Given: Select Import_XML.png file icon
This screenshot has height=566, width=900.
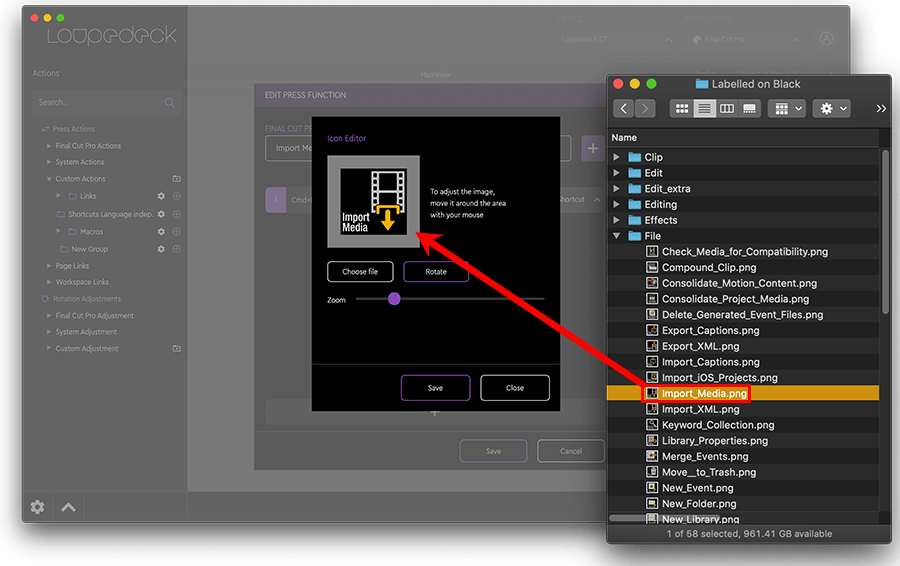Looking at the screenshot, I should coord(651,409).
